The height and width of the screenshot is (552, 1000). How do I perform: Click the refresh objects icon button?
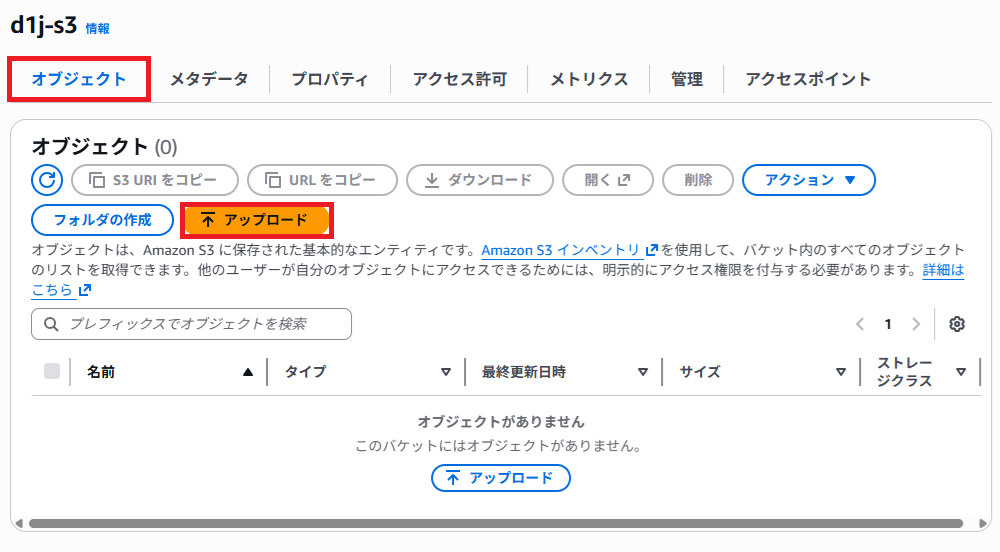tap(47, 180)
